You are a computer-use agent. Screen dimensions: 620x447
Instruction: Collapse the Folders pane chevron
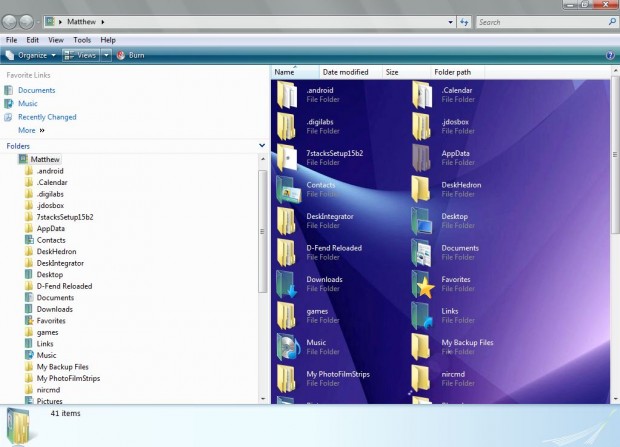(262, 146)
